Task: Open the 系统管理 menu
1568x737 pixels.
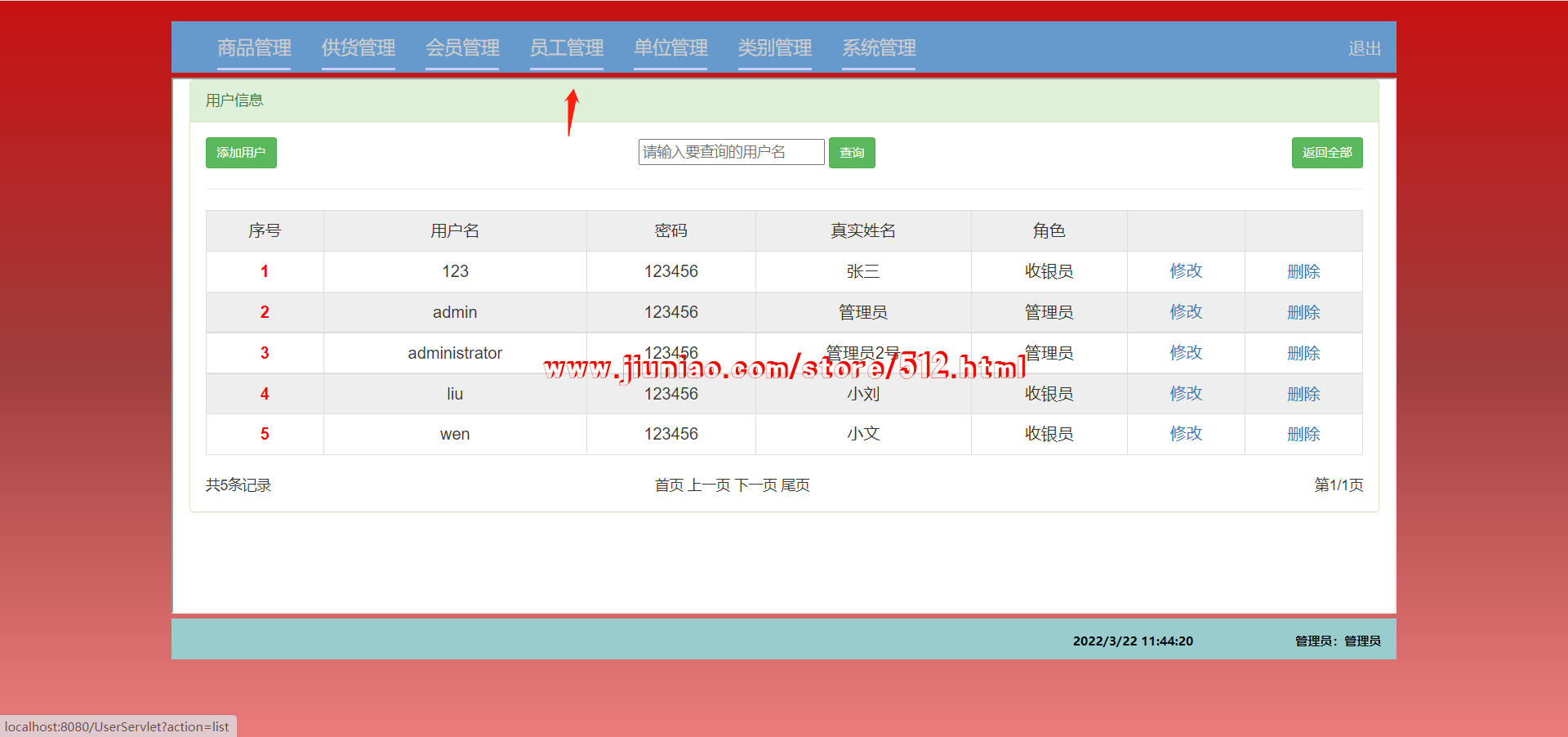Action: point(879,48)
